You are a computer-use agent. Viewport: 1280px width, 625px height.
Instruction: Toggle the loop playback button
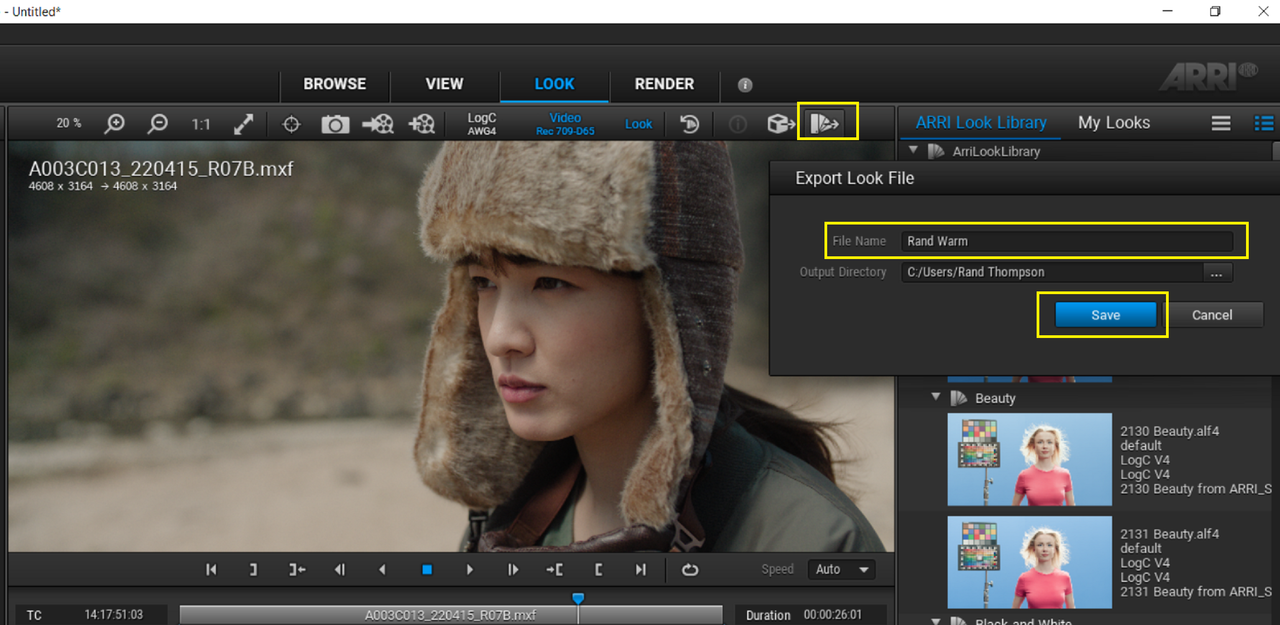690,569
